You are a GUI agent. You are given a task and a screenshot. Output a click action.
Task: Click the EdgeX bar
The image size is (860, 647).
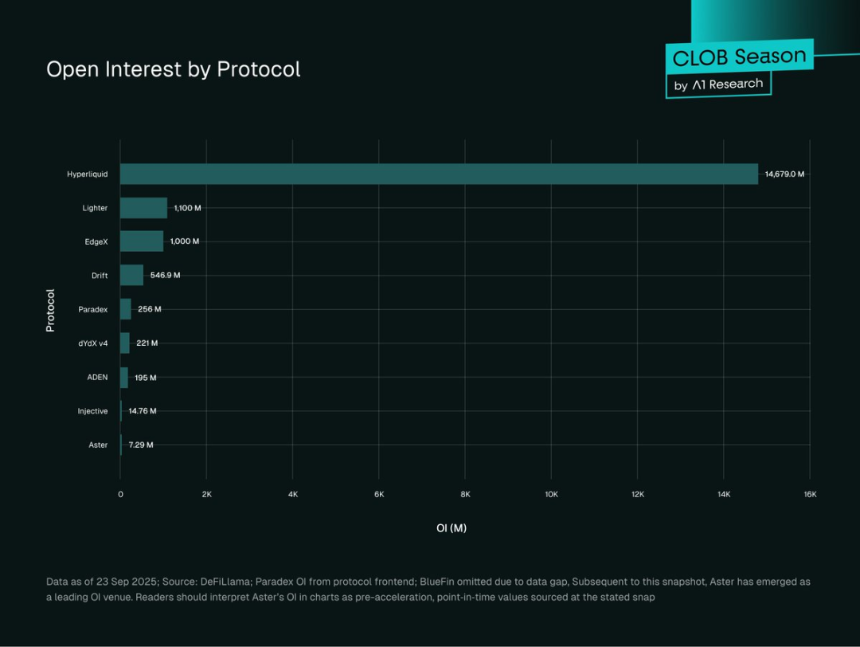(142, 241)
